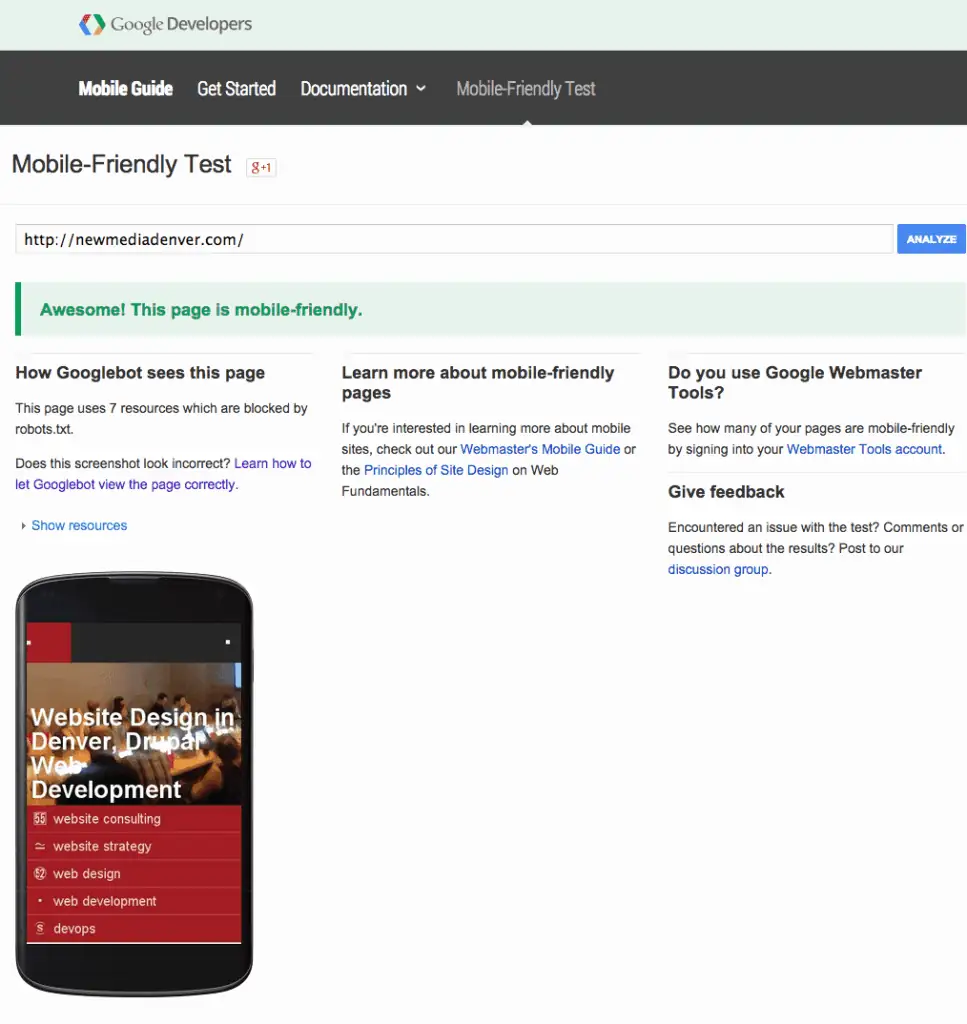Click the URL input field
This screenshot has height=1024, width=967.
(x=454, y=239)
